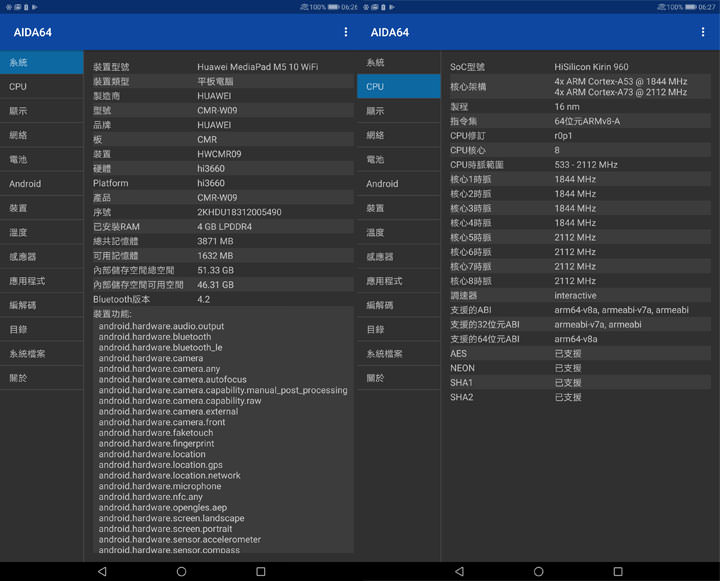Open 溫度 section in right screen sidebar
The image size is (720, 581).
399,232
